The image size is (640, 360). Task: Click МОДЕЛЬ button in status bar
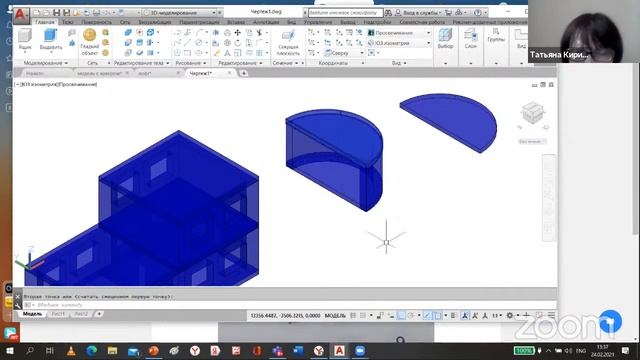pos(335,316)
